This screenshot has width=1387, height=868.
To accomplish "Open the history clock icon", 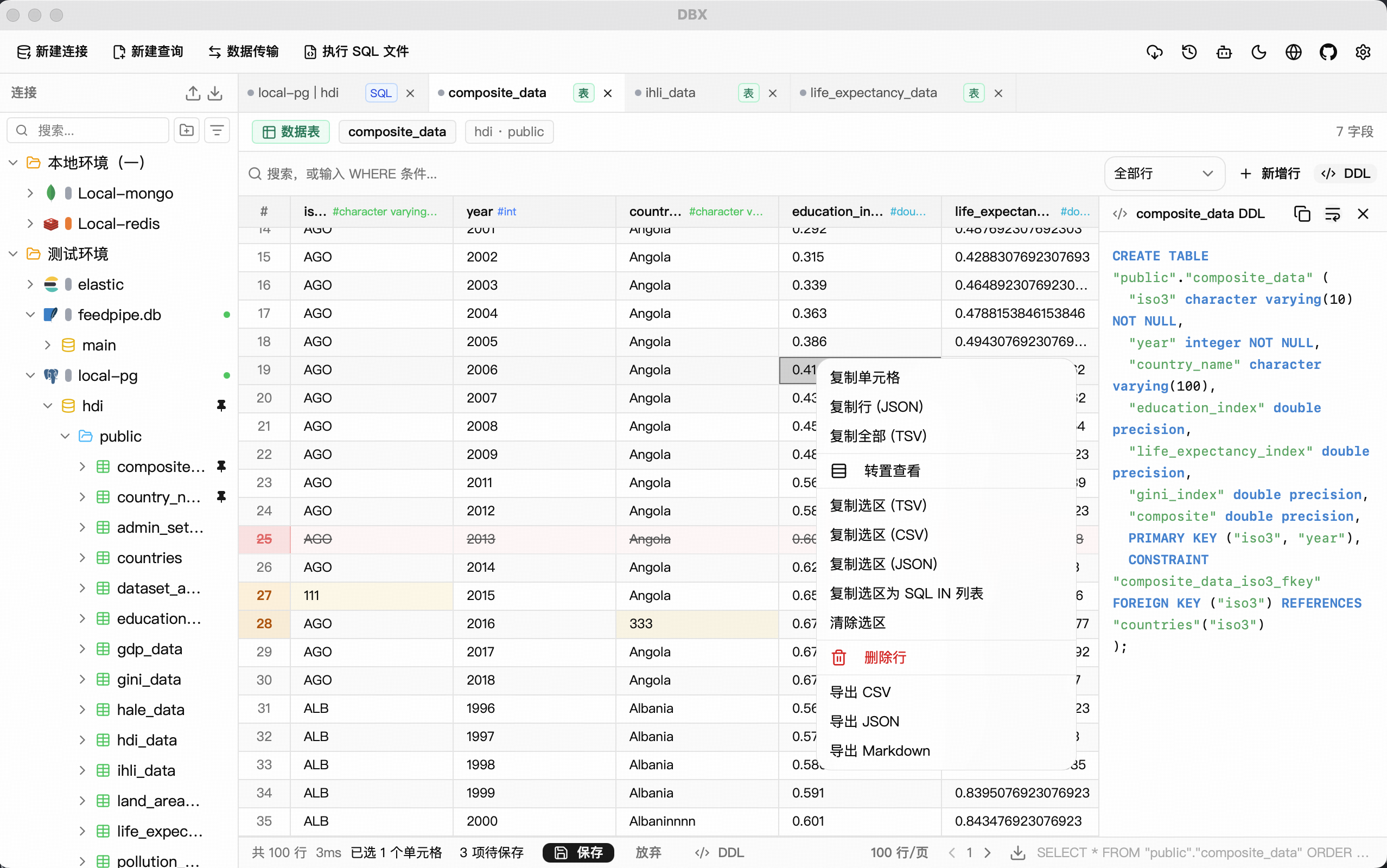I will [x=1189, y=52].
